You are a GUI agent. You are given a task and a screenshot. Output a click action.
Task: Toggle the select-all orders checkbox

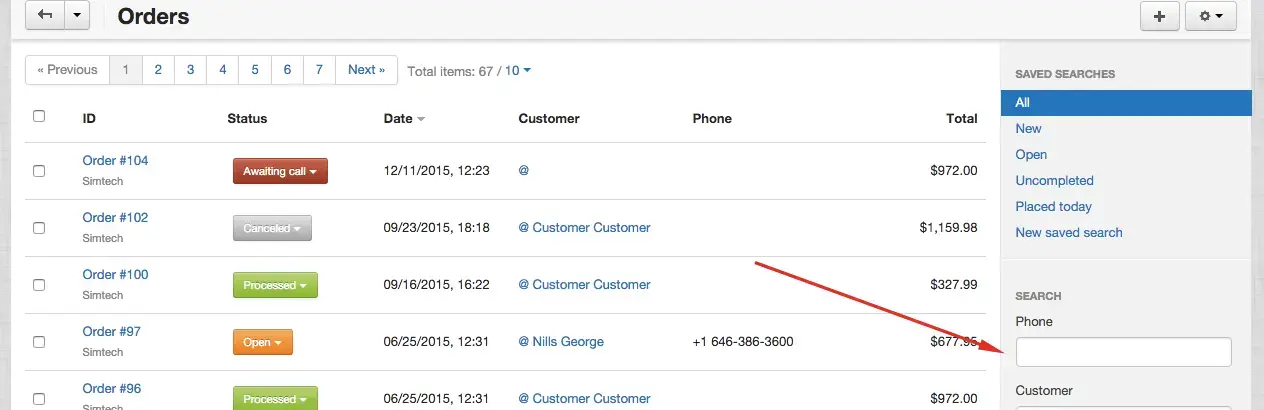(x=39, y=116)
